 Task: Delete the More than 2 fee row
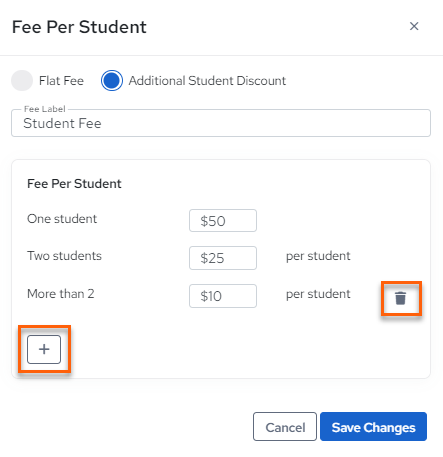[x=400, y=298]
